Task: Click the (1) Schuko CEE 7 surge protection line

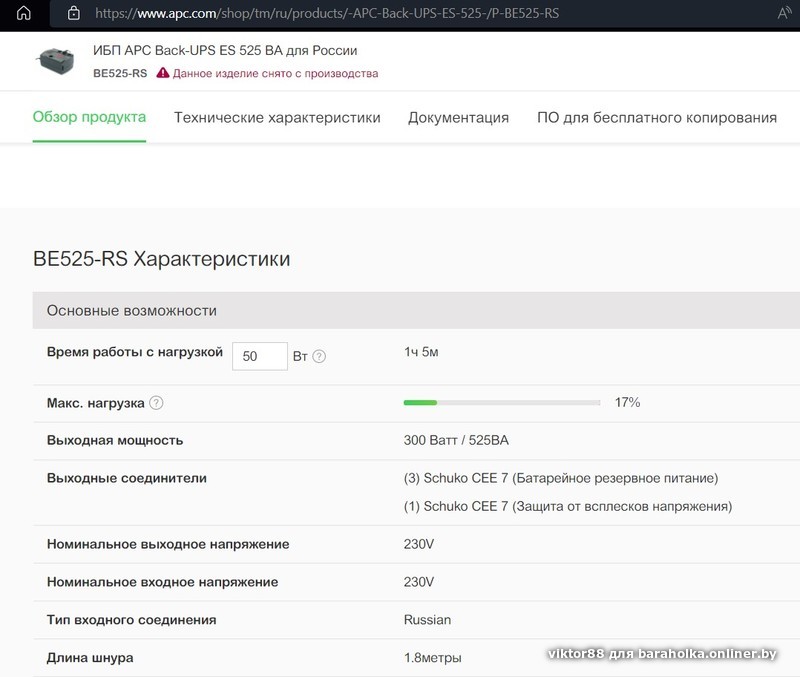Action: coord(568,506)
